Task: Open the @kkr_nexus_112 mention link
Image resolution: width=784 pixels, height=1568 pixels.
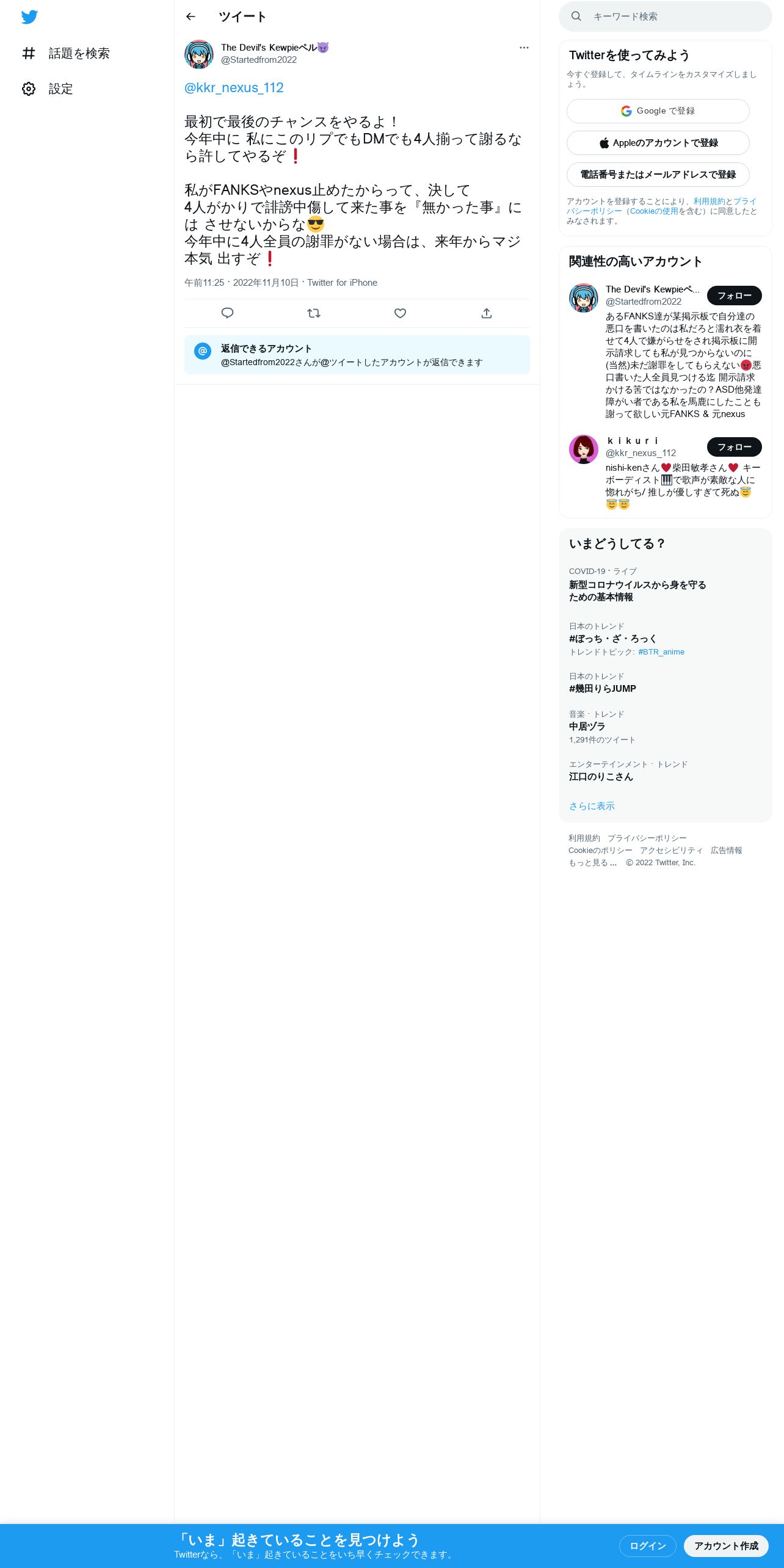Action: coord(234,88)
